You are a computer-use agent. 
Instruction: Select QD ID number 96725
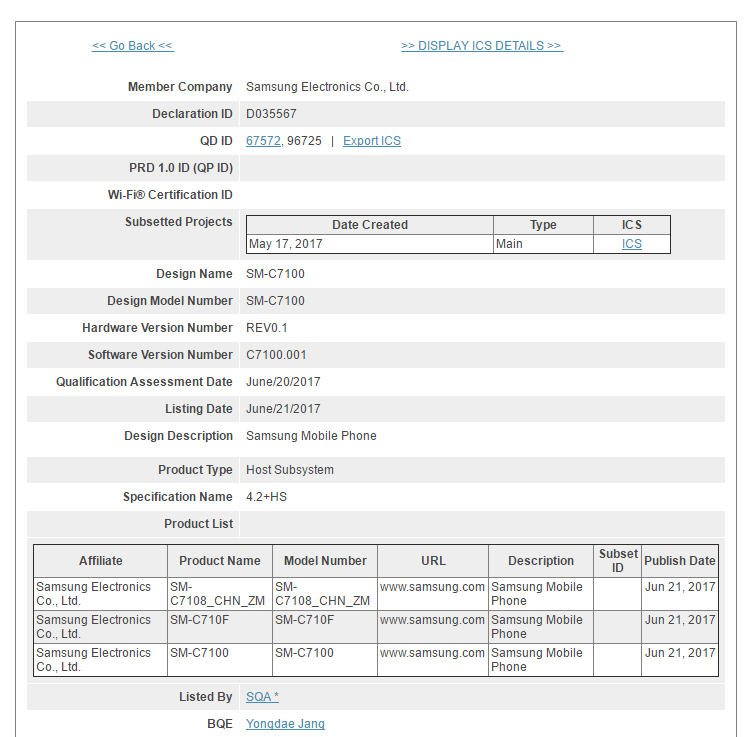point(304,141)
